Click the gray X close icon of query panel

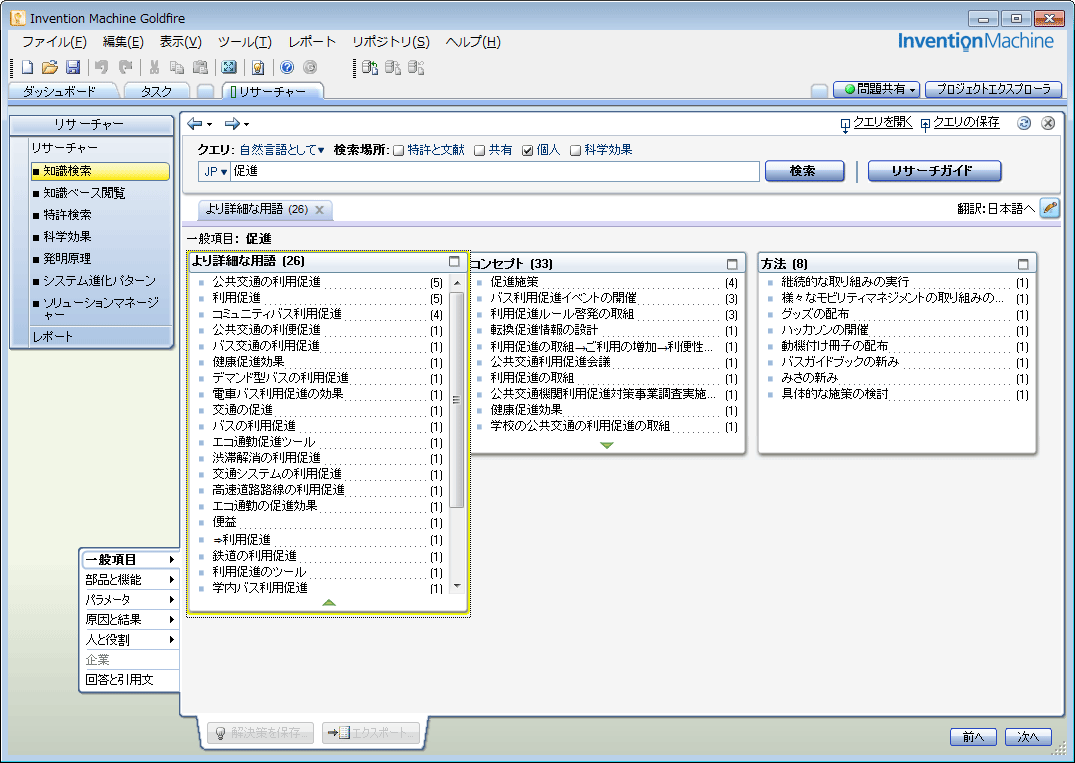pos(1048,123)
